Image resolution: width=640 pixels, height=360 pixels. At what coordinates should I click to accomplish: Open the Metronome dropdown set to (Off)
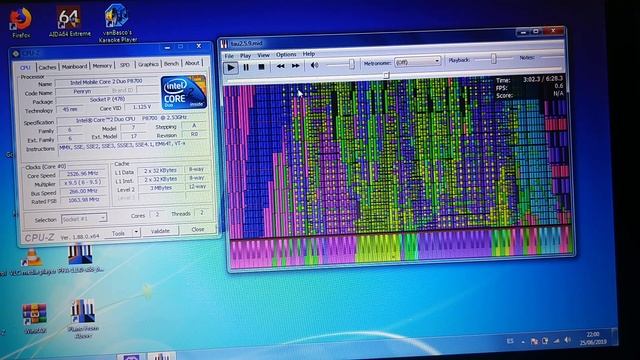tap(418, 62)
